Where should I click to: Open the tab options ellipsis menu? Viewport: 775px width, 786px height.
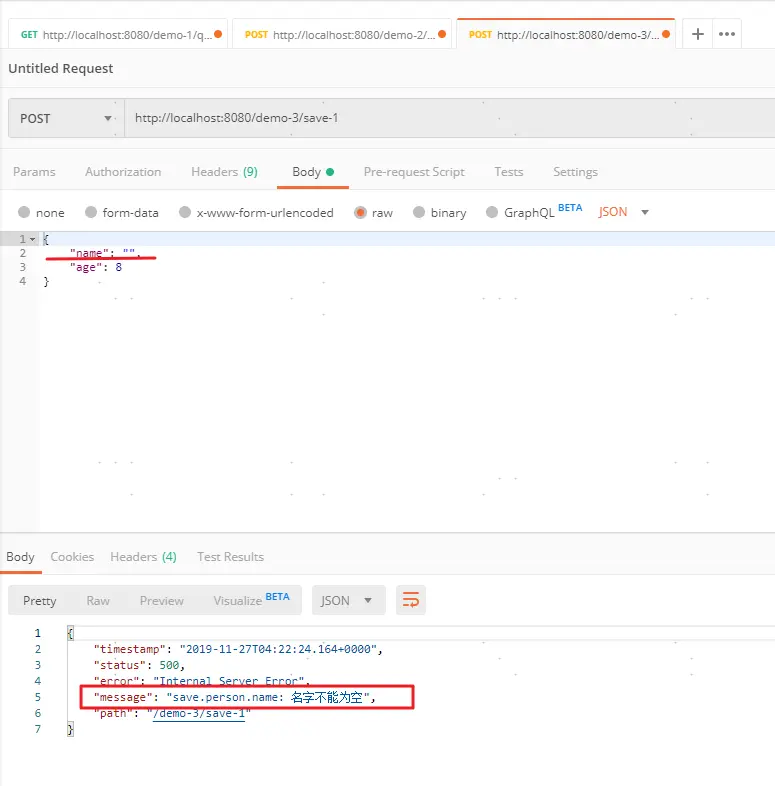(726, 34)
